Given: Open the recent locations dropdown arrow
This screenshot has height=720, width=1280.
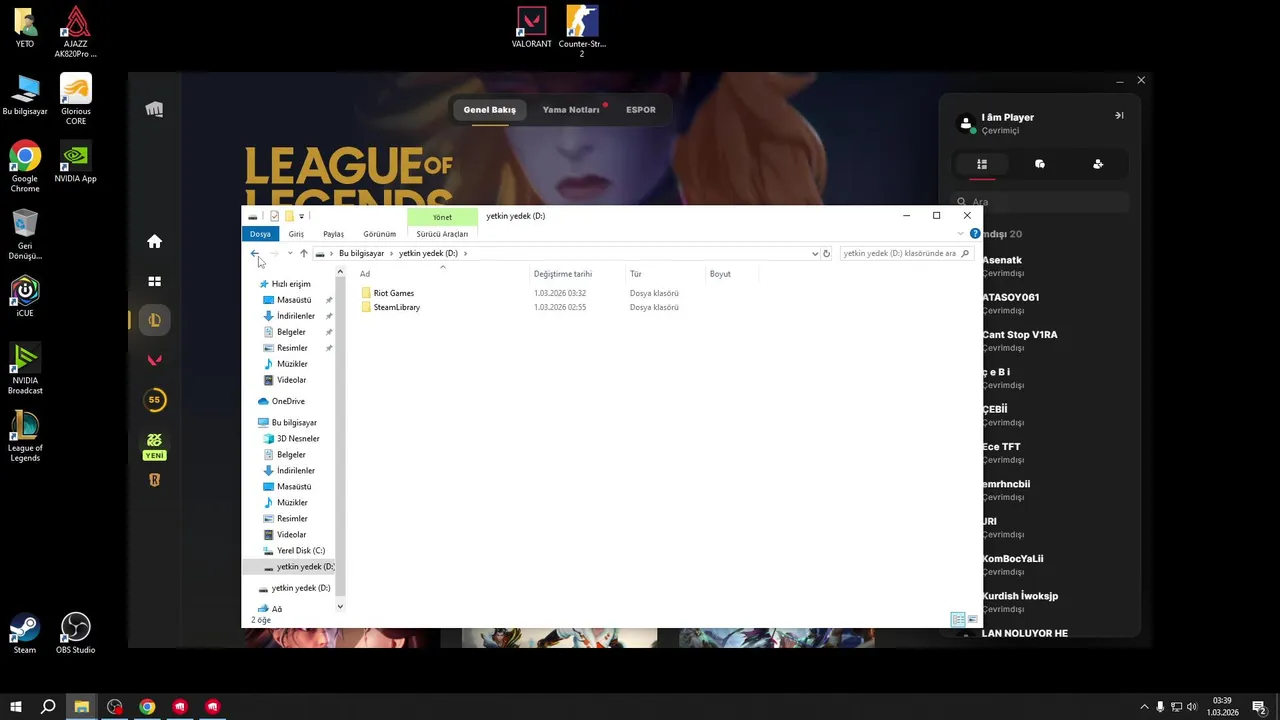Looking at the screenshot, I should coord(290,253).
